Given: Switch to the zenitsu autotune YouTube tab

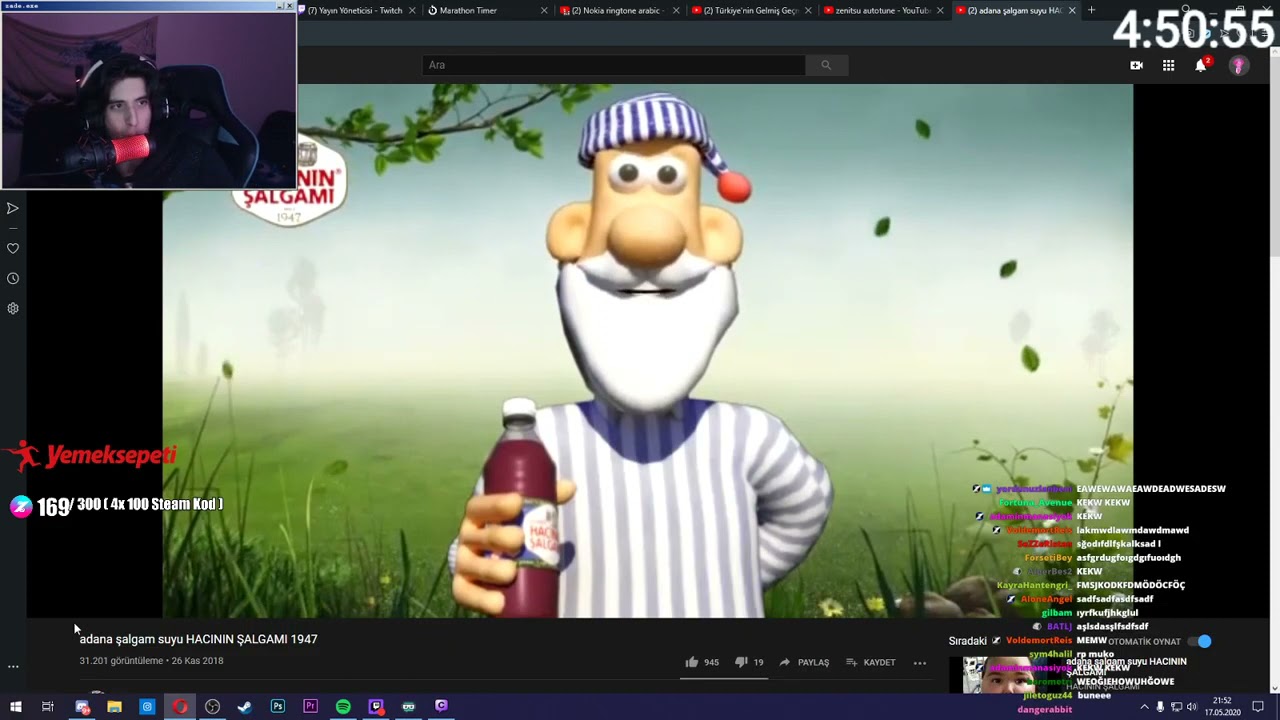Looking at the screenshot, I should click(883, 10).
